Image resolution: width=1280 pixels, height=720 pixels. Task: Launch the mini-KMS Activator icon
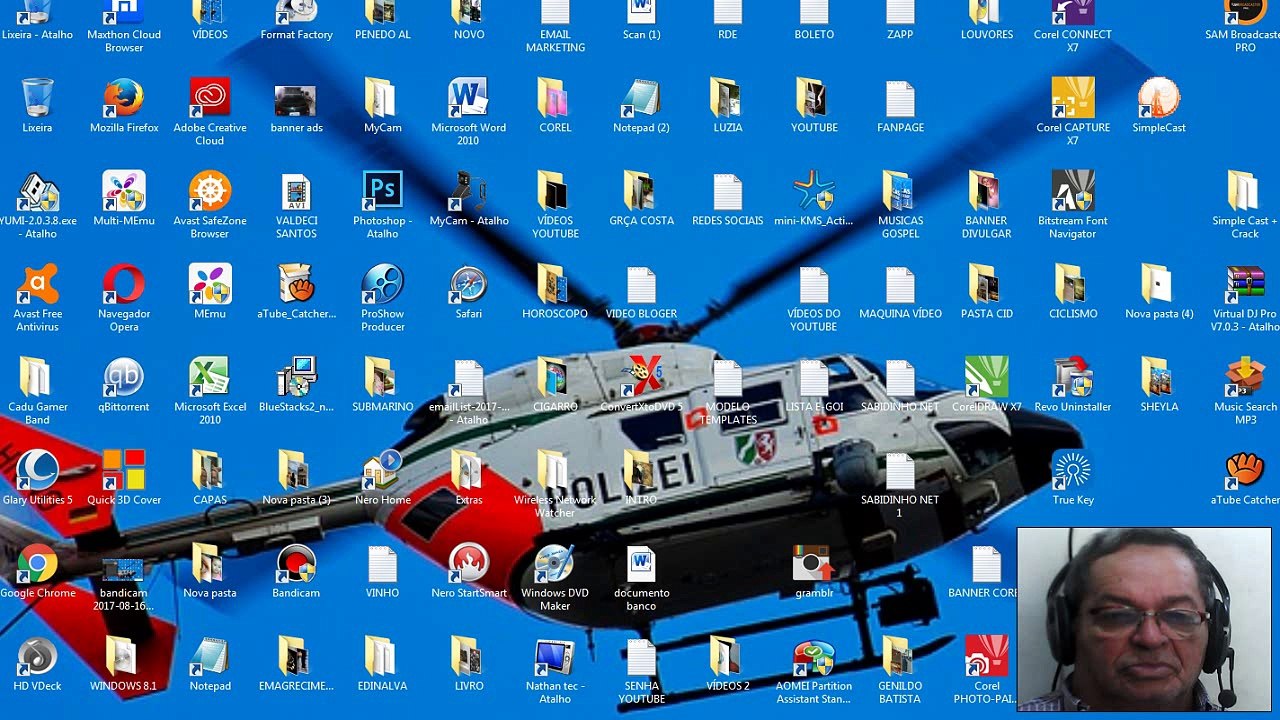click(x=812, y=192)
